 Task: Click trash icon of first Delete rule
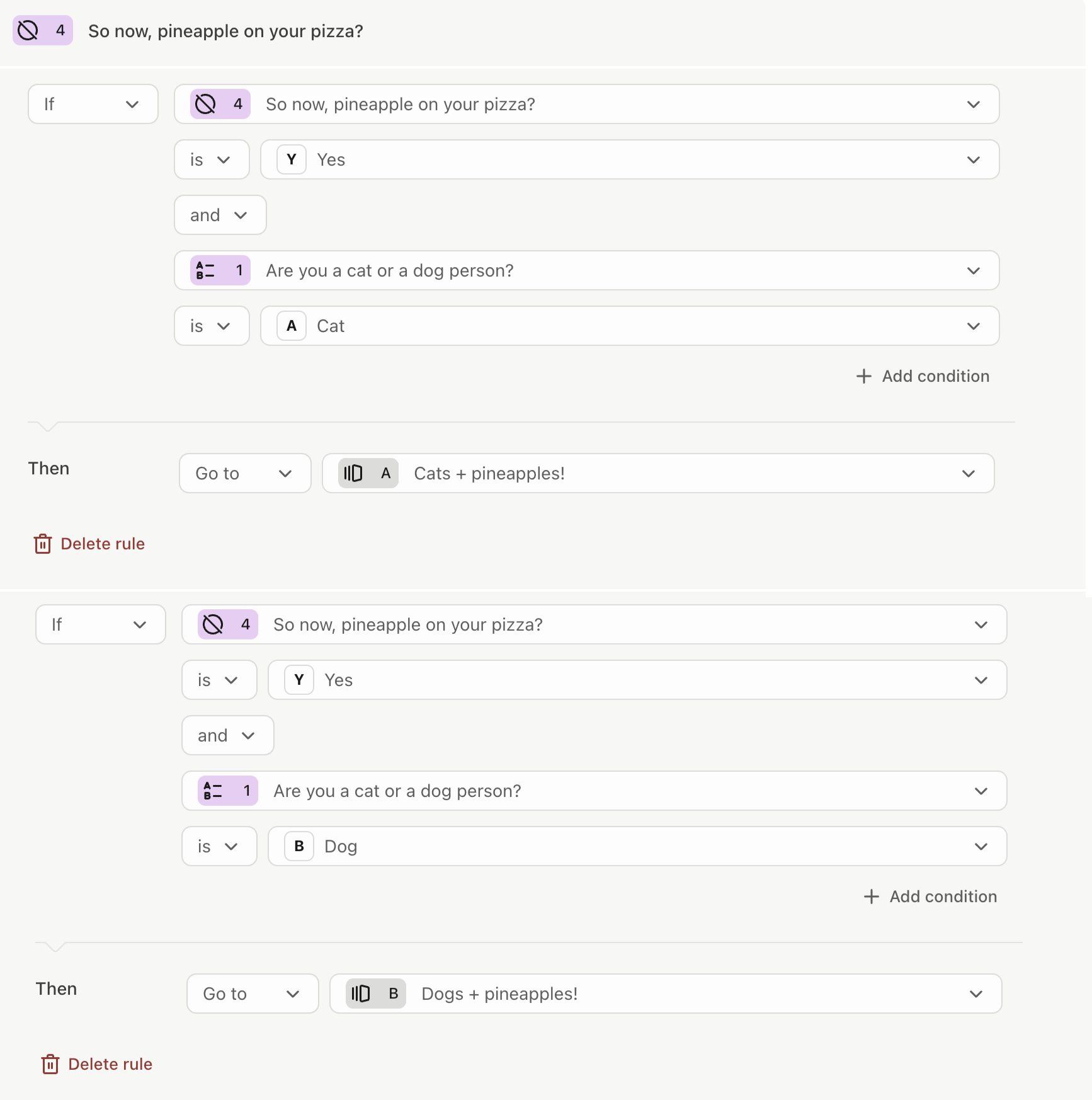click(43, 544)
